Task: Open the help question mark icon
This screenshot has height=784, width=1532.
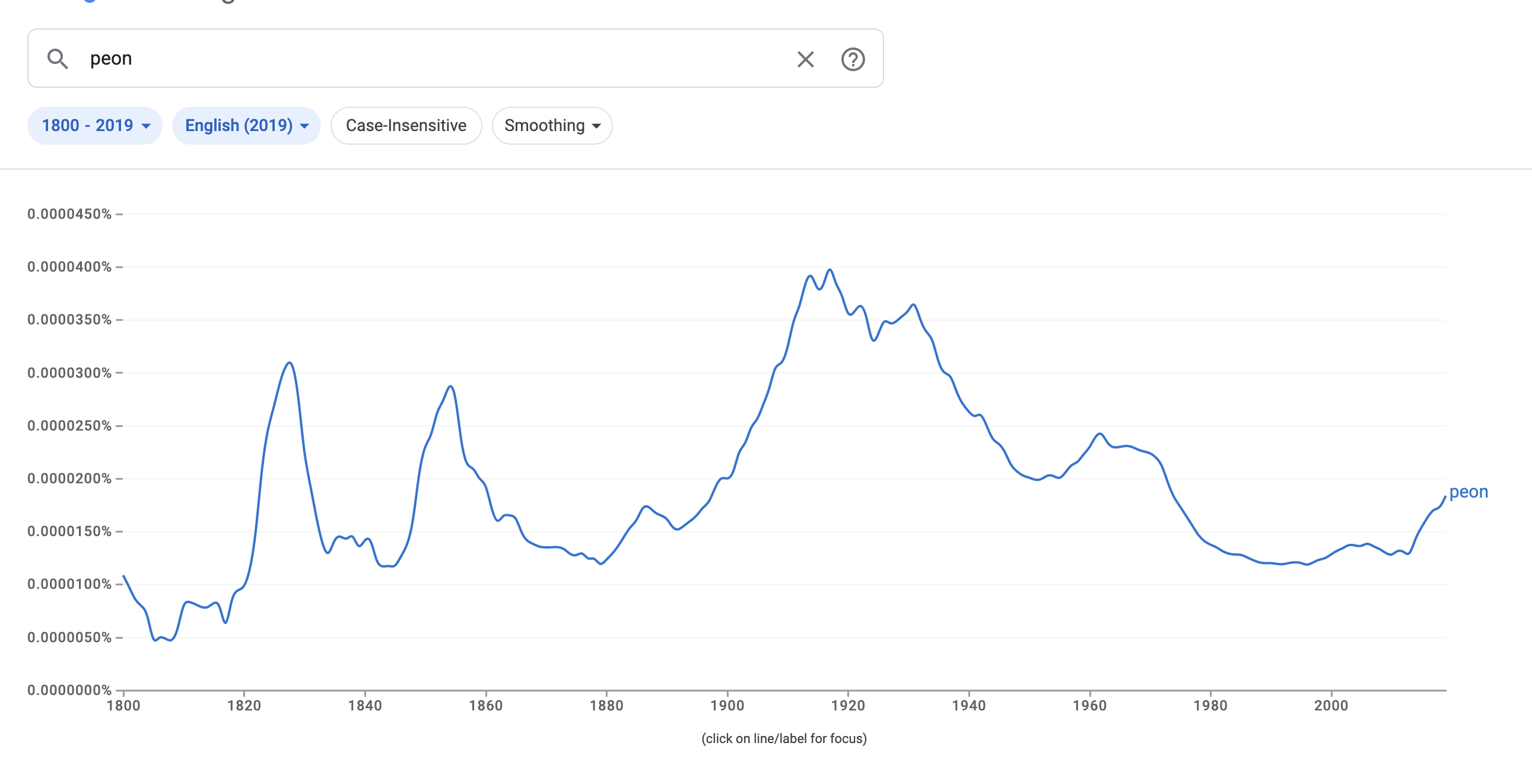Action: [x=853, y=59]
